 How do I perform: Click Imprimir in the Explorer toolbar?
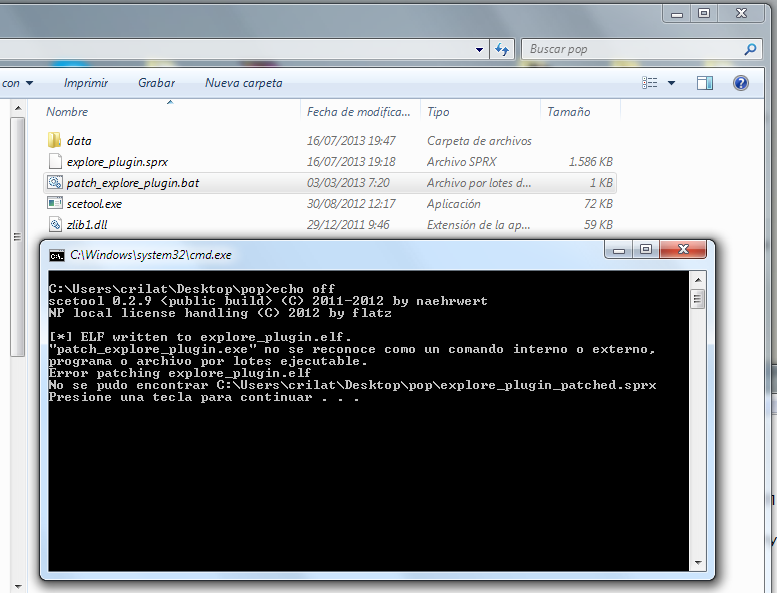pyautogui.click(x=86, y=83)
